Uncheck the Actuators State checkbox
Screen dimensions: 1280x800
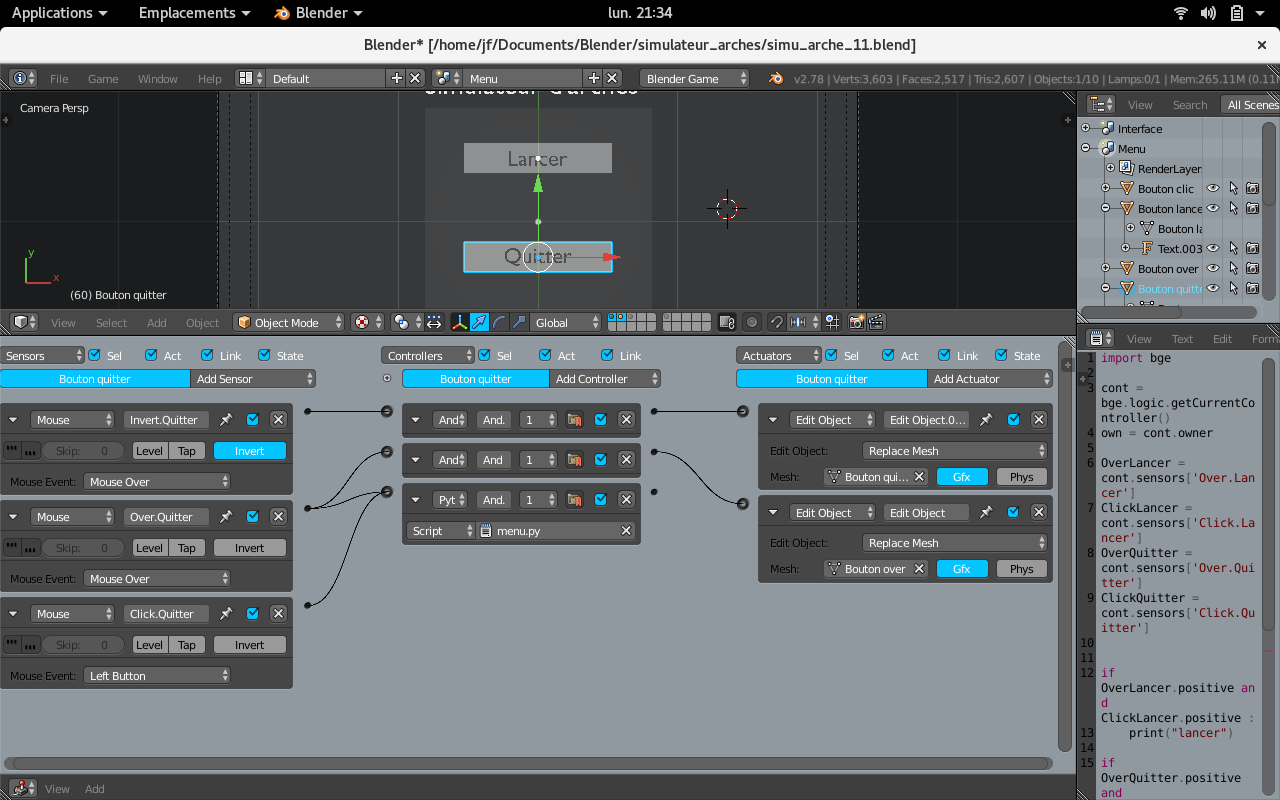tap(1001, 355)
